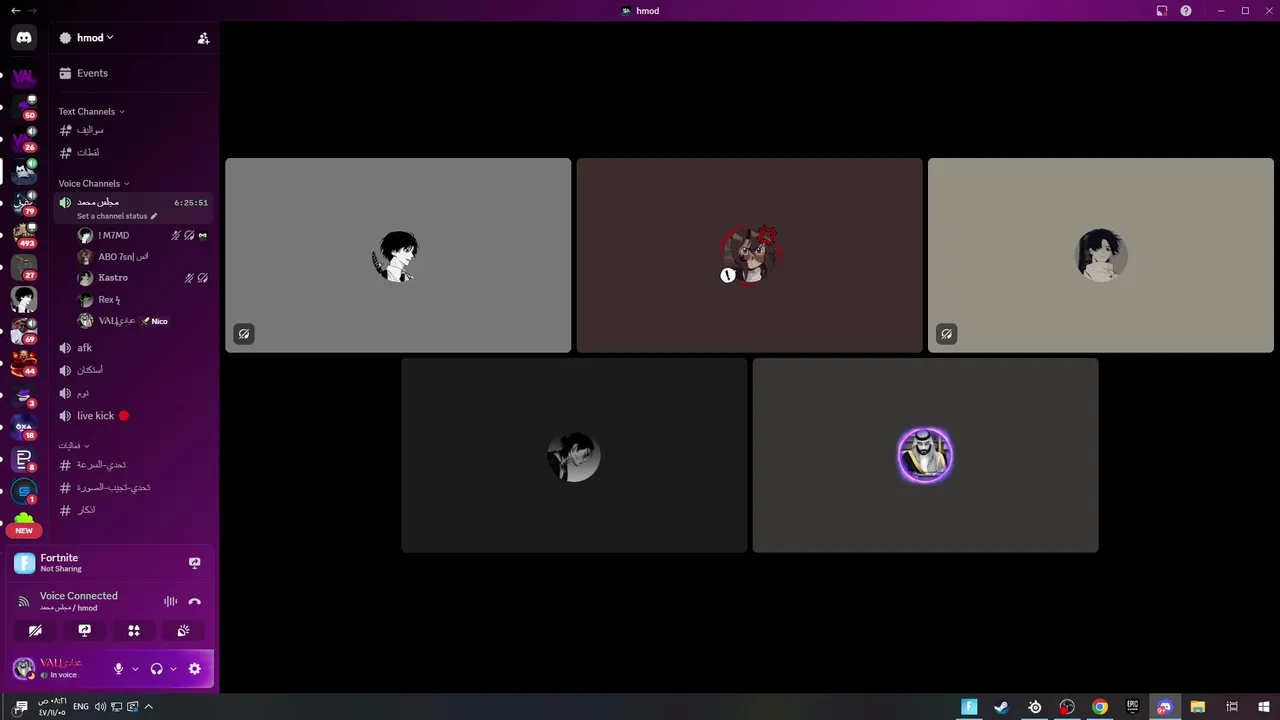Select the top-right participant video tile
Screen dimensions: 1280x720
click(1100, 255)
